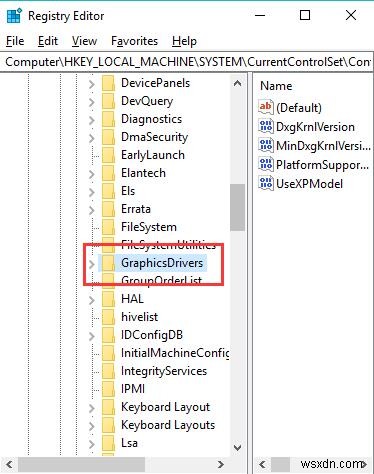Click the Lsa folder icon
Viewport: 374px width, 474px height.
pyautogui.click(x=108, y=443)
